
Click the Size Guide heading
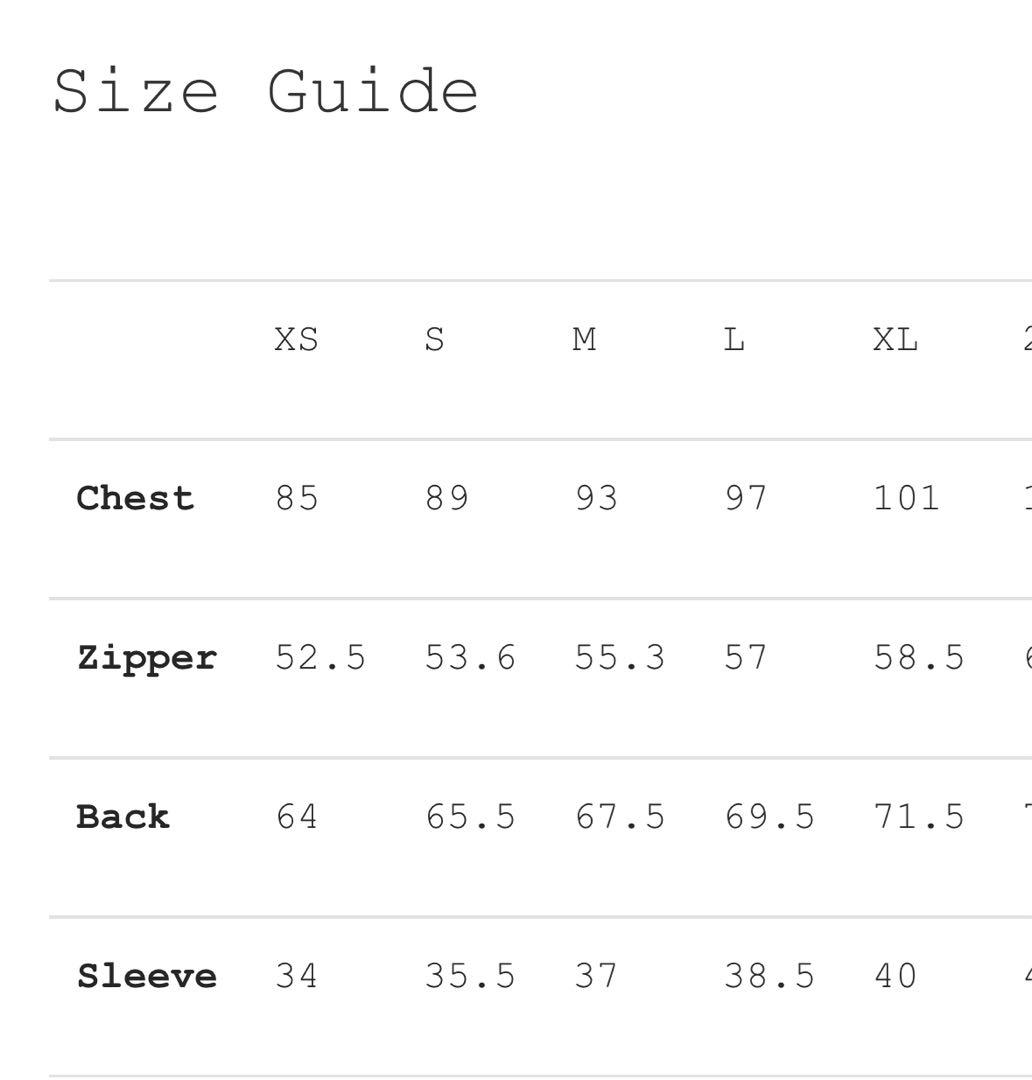[x=266, y=92]
